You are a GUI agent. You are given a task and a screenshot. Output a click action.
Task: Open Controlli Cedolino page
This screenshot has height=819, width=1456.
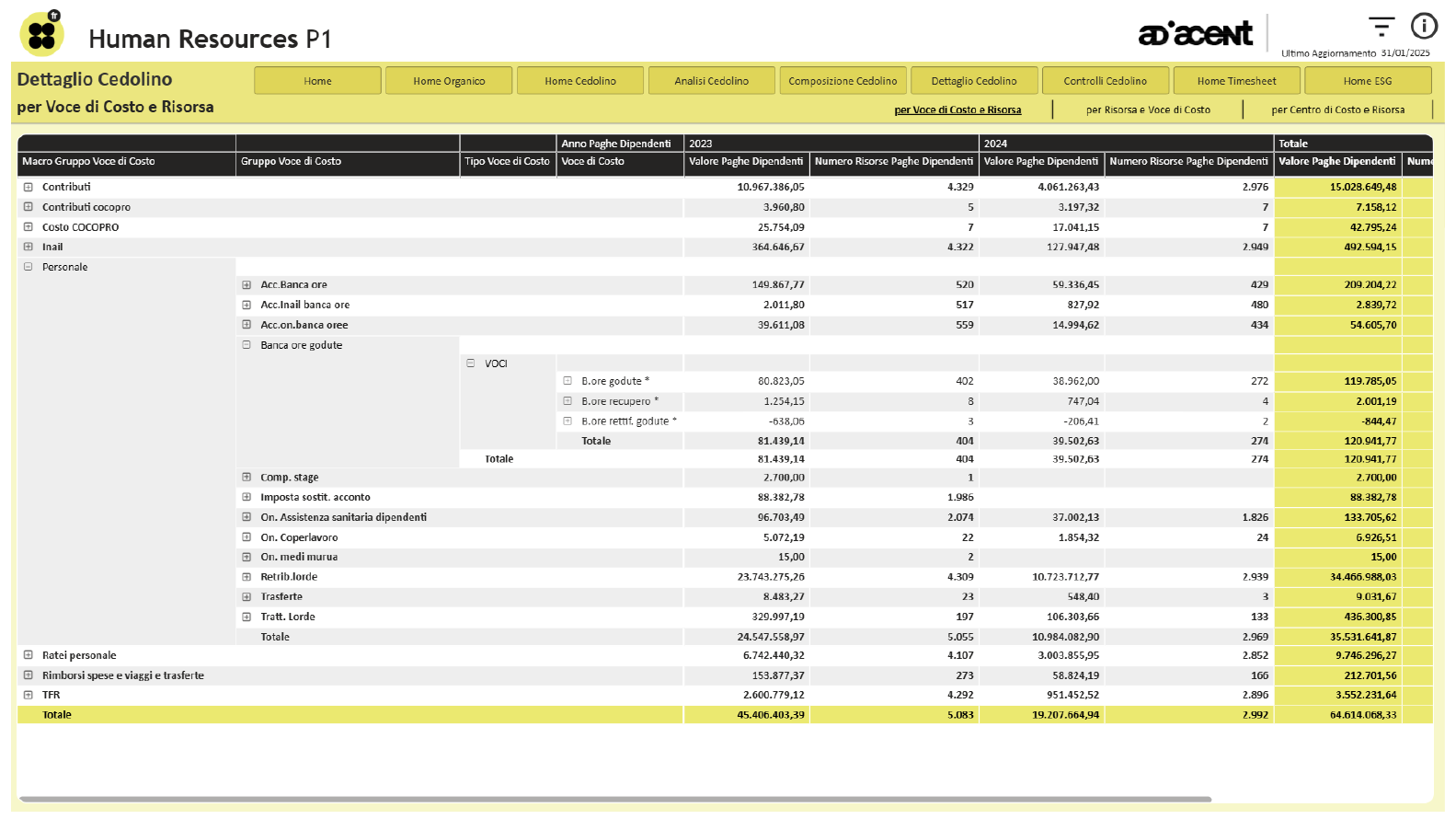[x=1105, y=81]
